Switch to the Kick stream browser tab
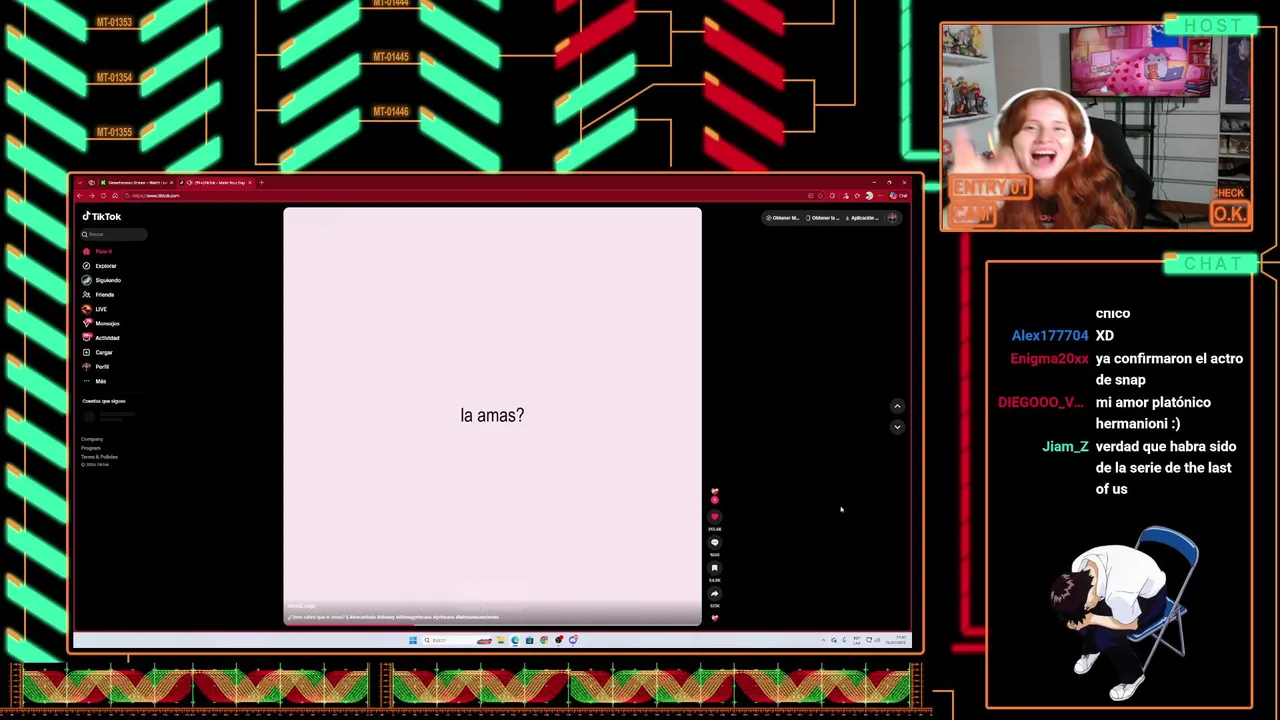The image size is (1280, 720). 135,183
